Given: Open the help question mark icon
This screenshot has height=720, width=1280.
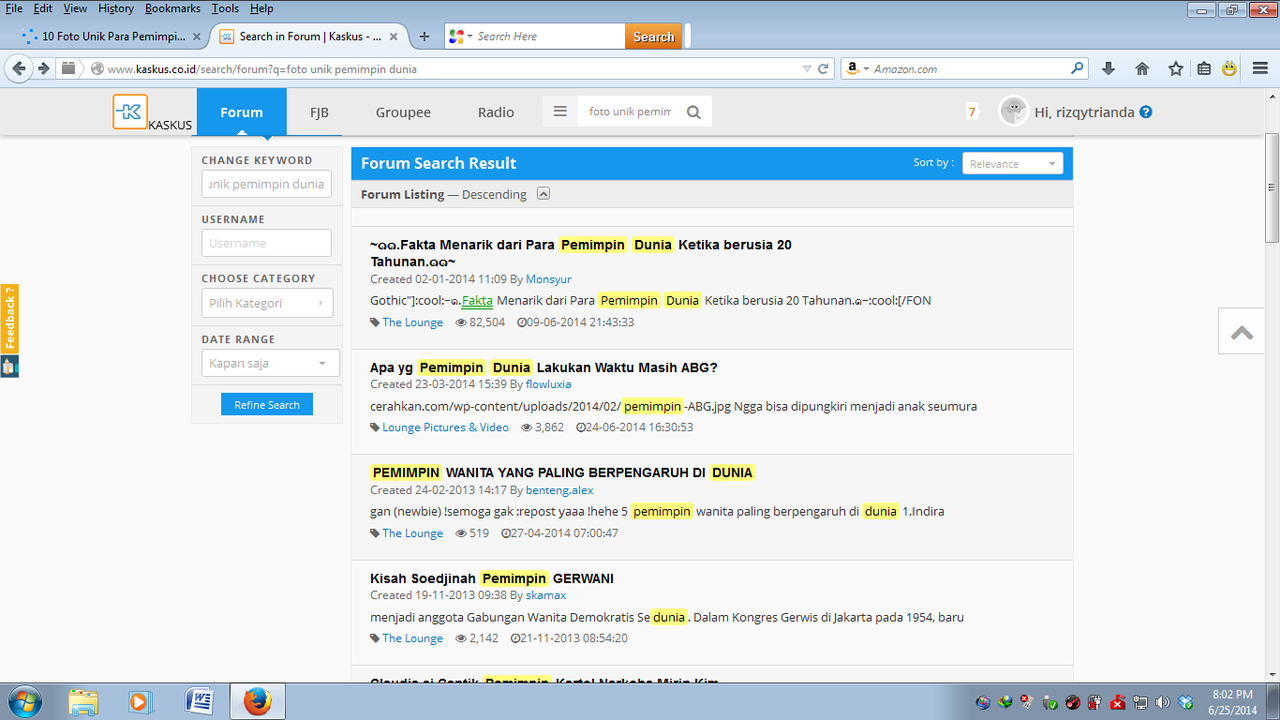Looking at the screenshot, I should click(1146, 112).
